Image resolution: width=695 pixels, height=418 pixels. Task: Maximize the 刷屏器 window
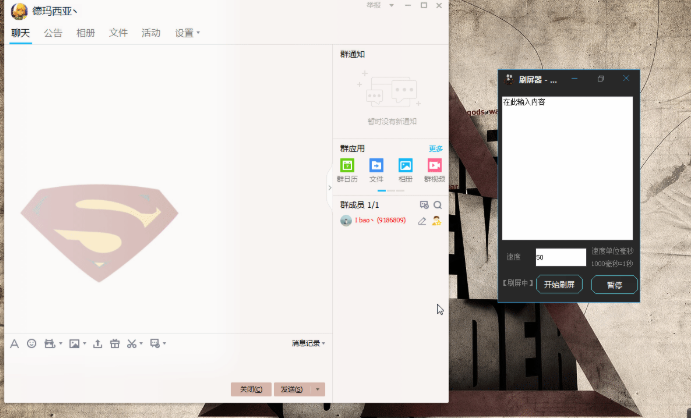601,78
